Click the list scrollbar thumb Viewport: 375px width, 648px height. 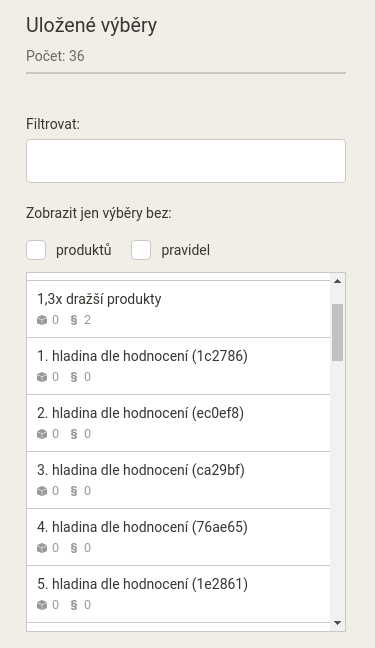click(337, 332)
